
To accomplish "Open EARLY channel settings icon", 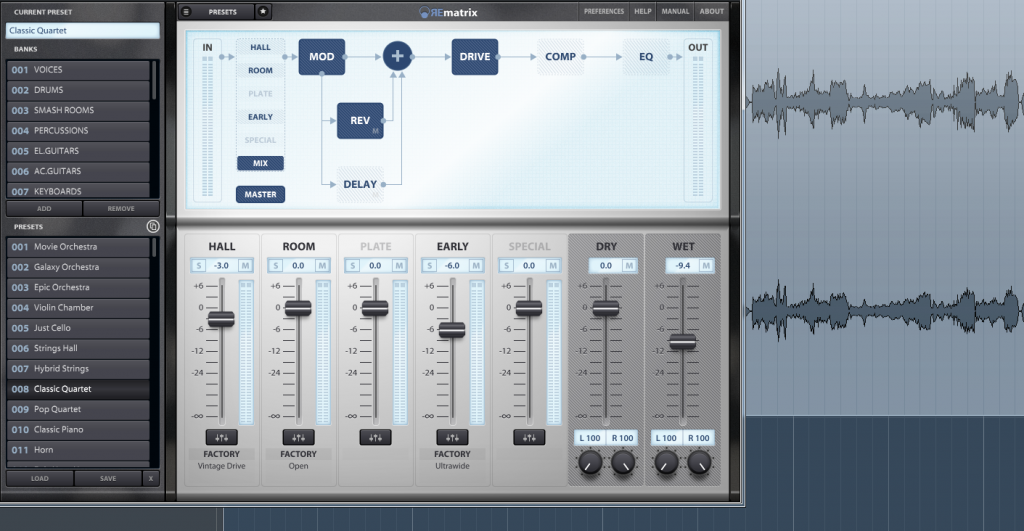I will 452,438.
